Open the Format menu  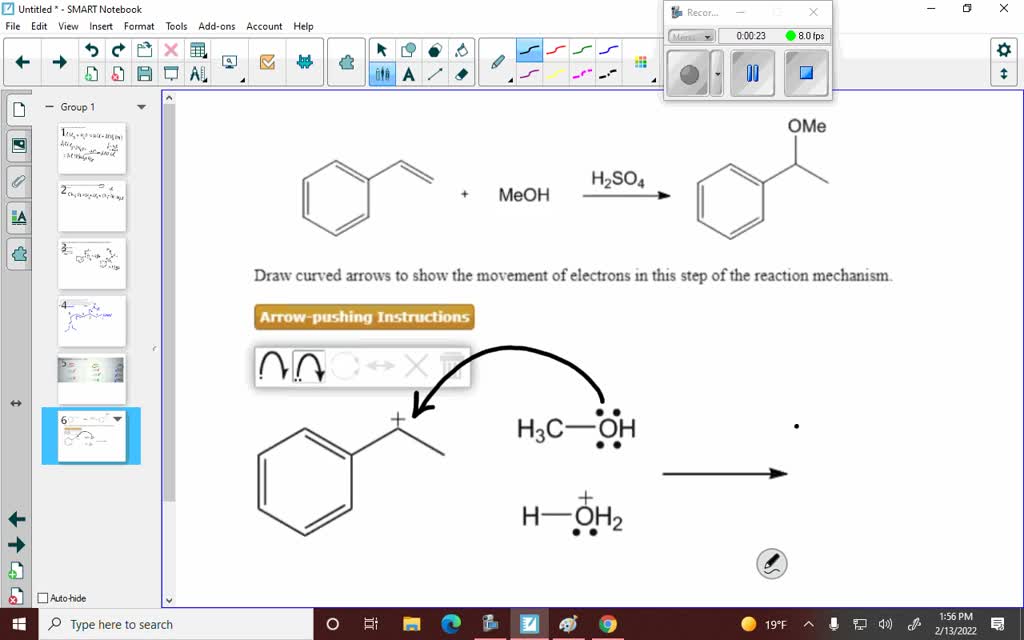[x=139, y=26]
